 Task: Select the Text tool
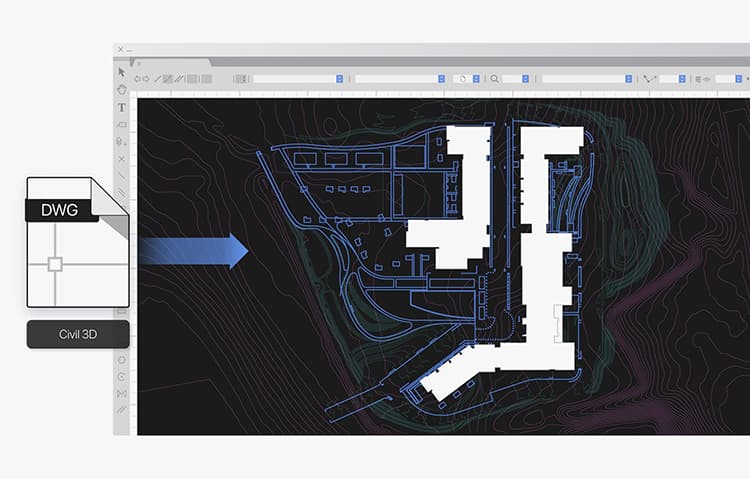[x=121, y=107]
